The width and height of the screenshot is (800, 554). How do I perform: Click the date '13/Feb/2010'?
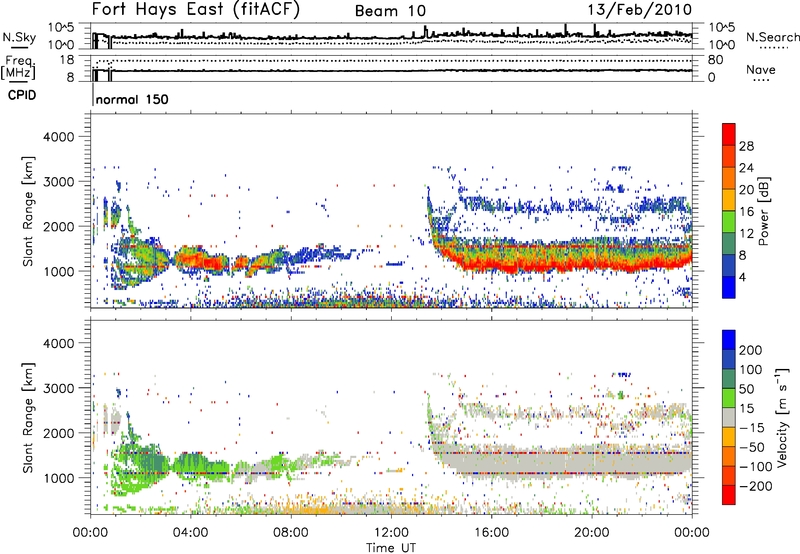tap(639, 10)
